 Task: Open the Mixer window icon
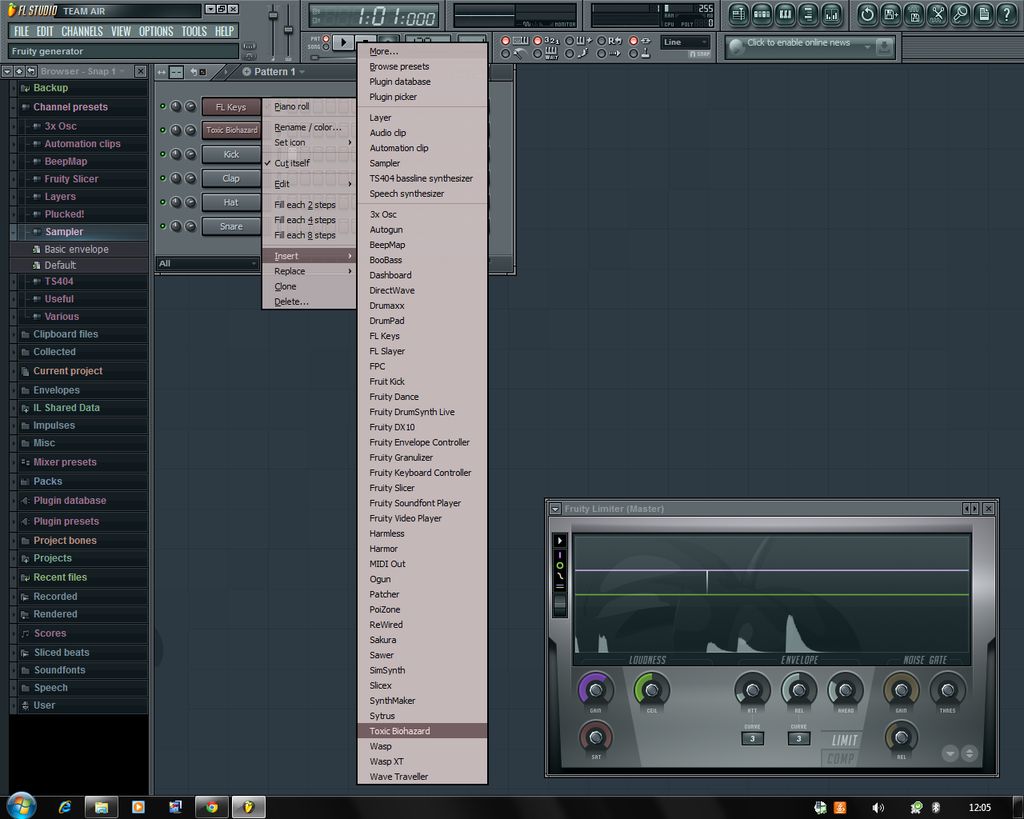830,15
